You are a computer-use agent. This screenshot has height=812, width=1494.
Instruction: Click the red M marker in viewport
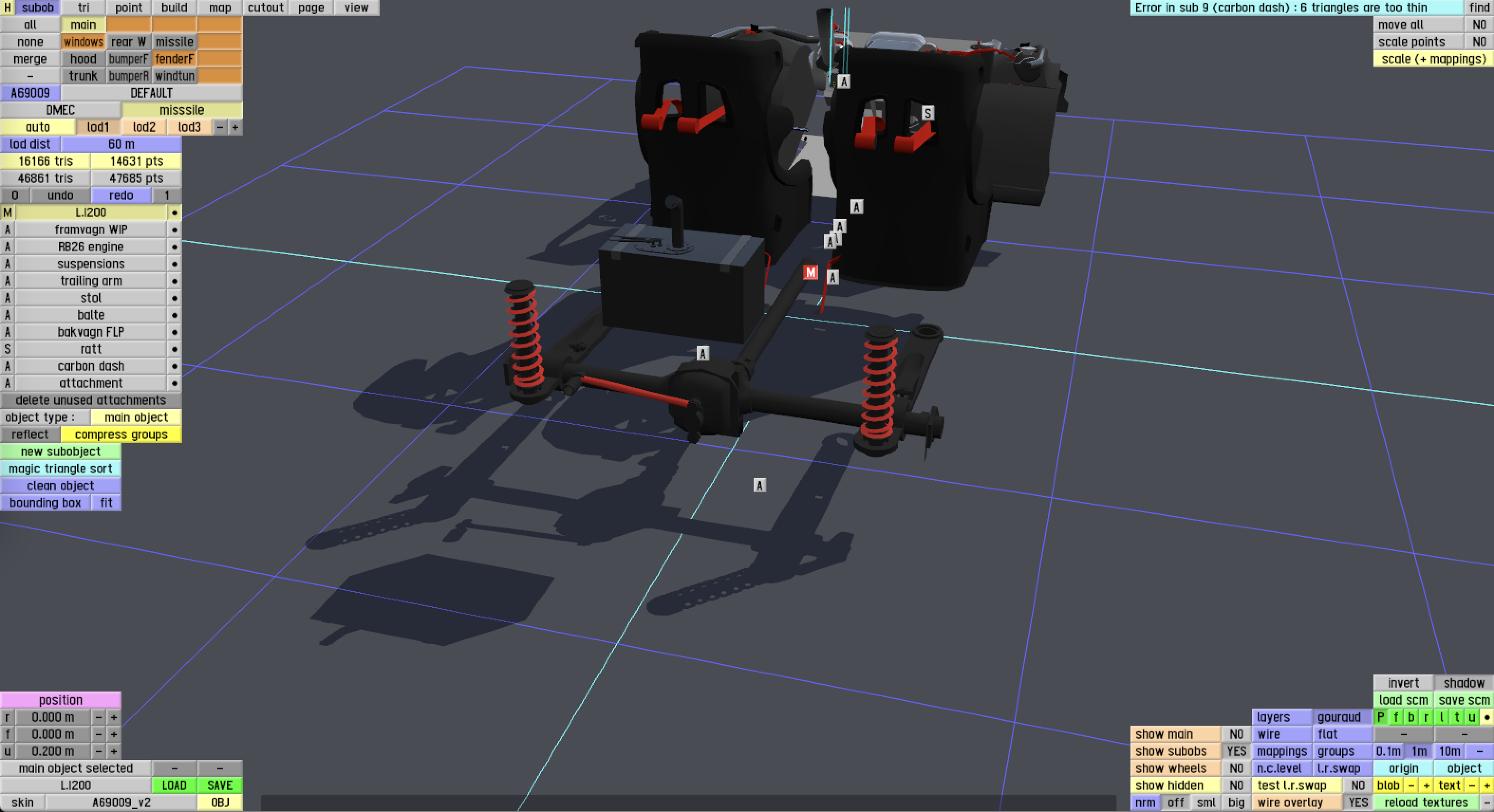coord(810,272)
